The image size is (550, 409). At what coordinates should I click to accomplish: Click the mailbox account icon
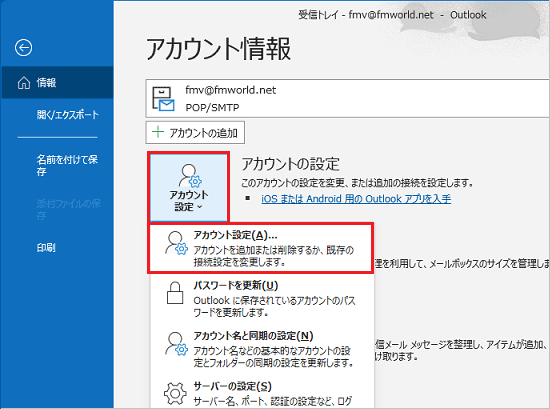[163, 99]
